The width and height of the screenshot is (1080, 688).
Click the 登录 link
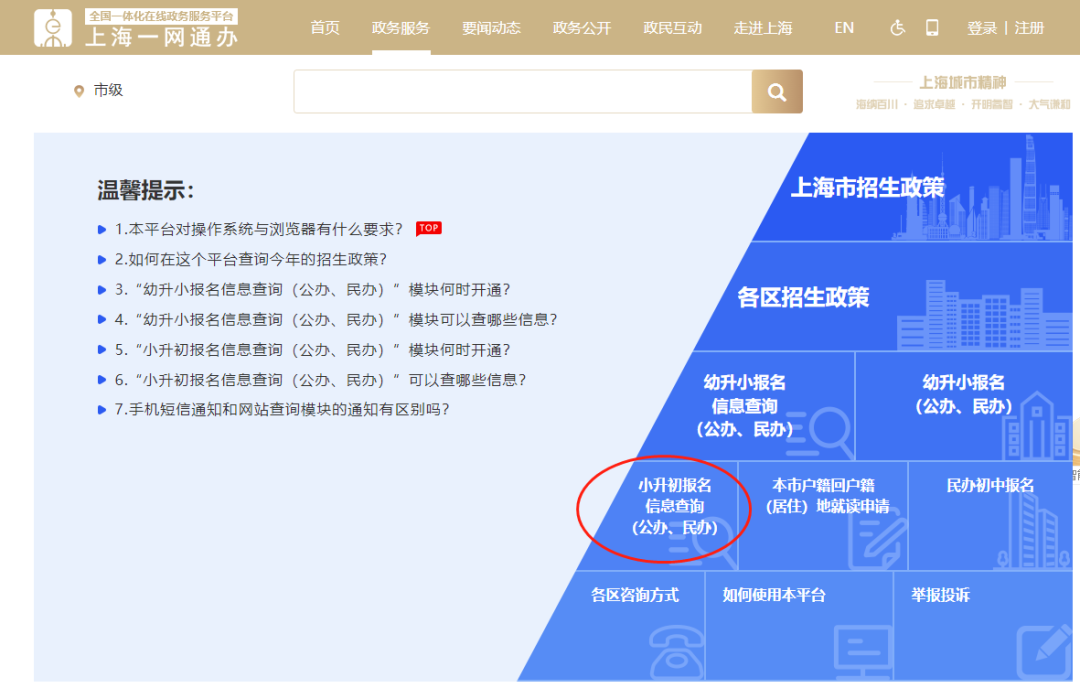point(982,28)
